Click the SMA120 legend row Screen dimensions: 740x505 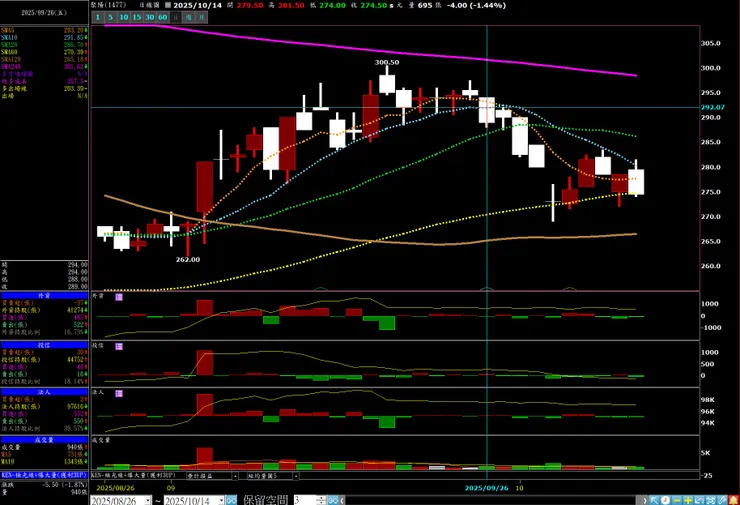[44, 59]
